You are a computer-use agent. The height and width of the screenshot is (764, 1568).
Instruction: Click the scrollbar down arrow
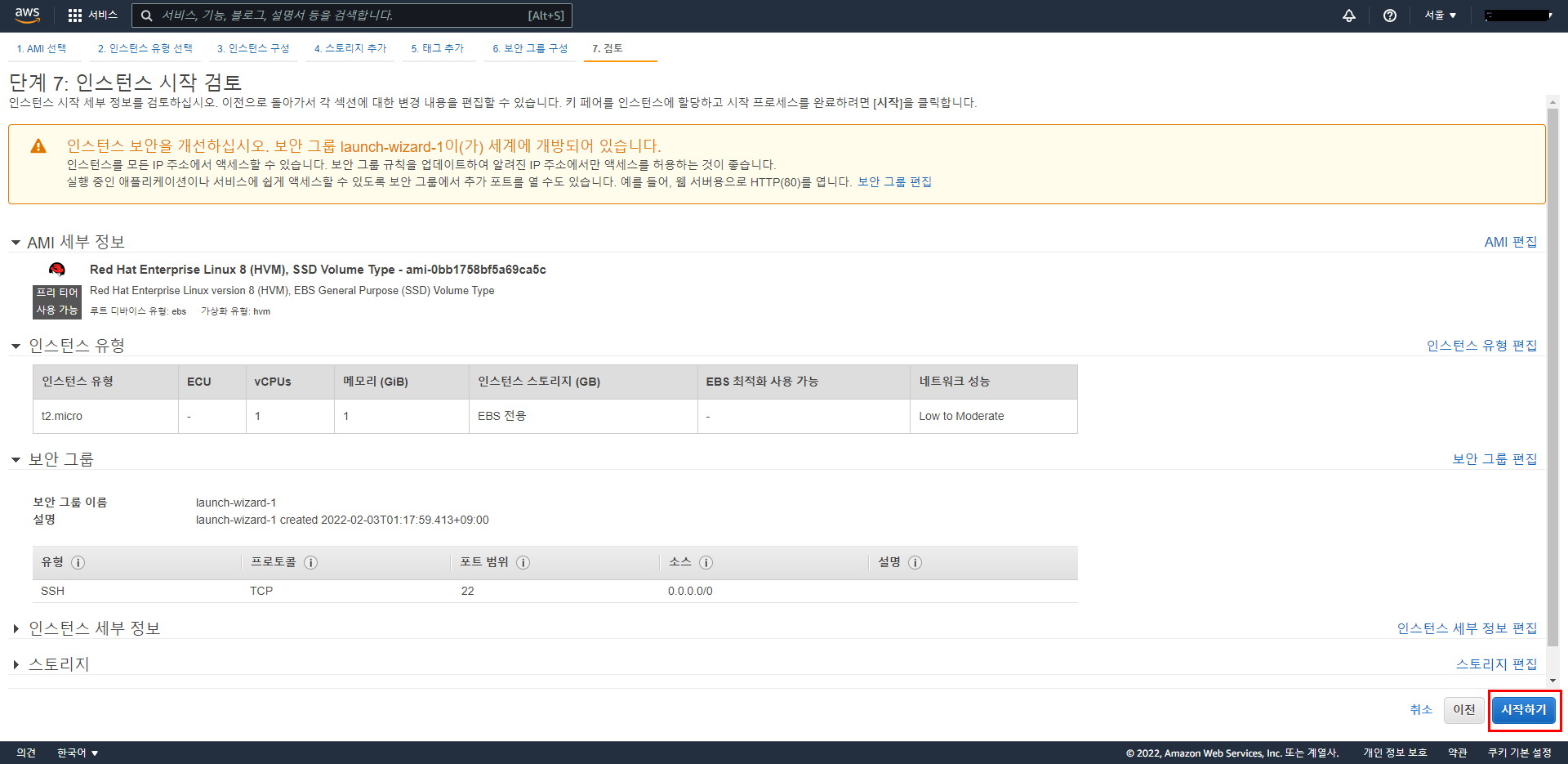coord(1552,680)
